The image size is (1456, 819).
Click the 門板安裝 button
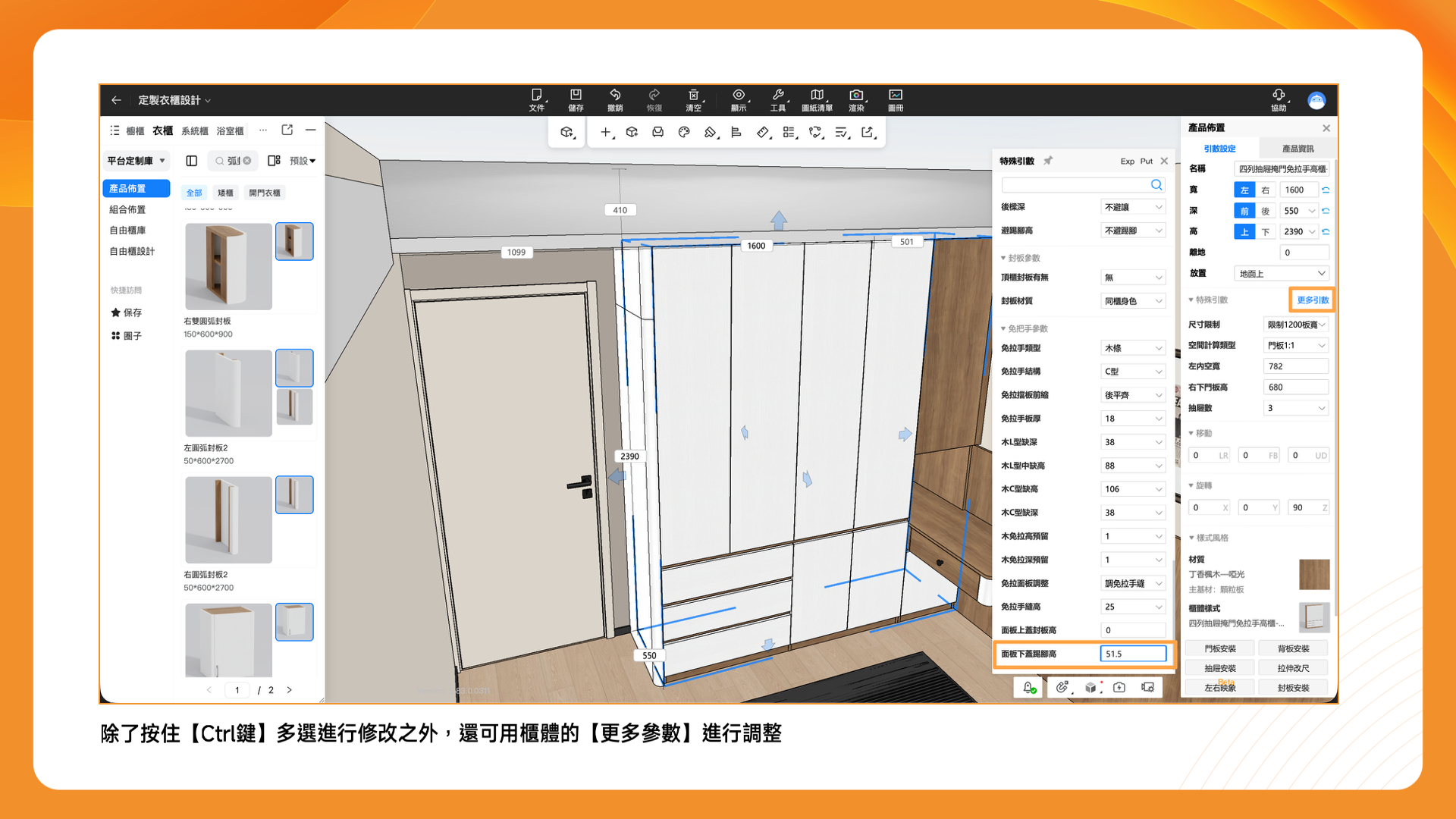(x=1220, y=648)
